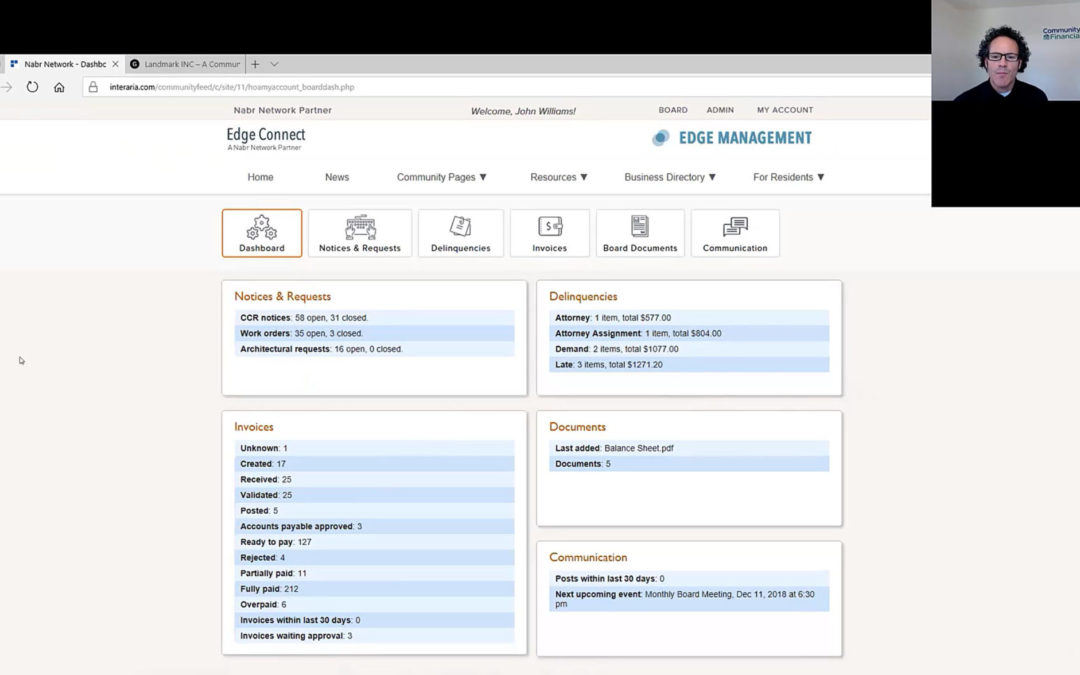The height and width of the screenshot is (675, 1080).
Task: Open the Dashboard icon tile
Action: pos(261,233)
